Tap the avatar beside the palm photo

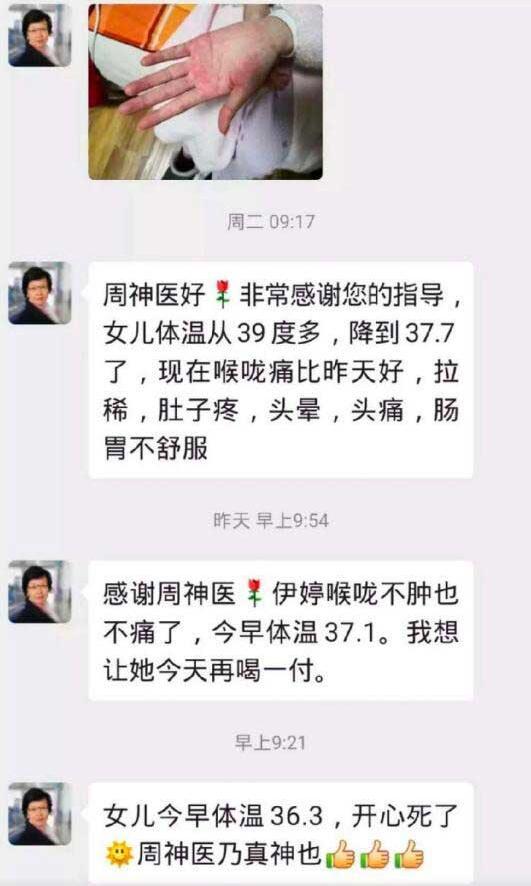[x=40, y=35]
